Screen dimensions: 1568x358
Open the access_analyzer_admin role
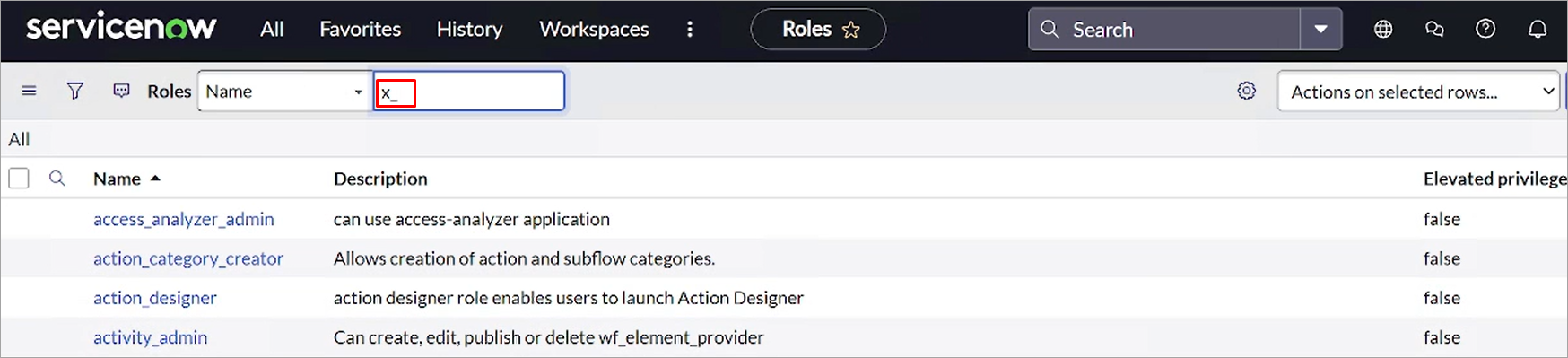click(x=184, y=219)
